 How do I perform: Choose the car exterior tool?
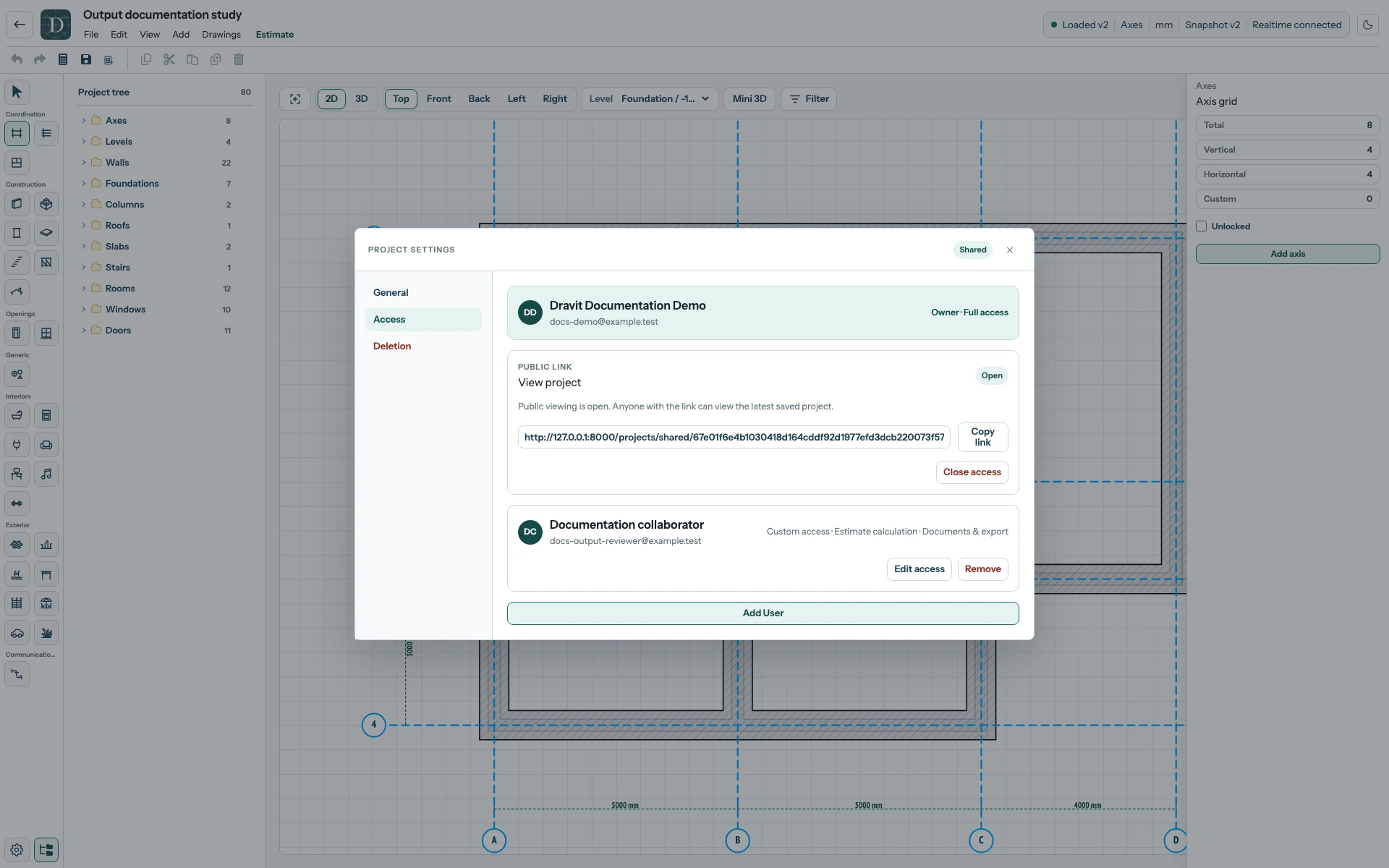coord(17,633)
